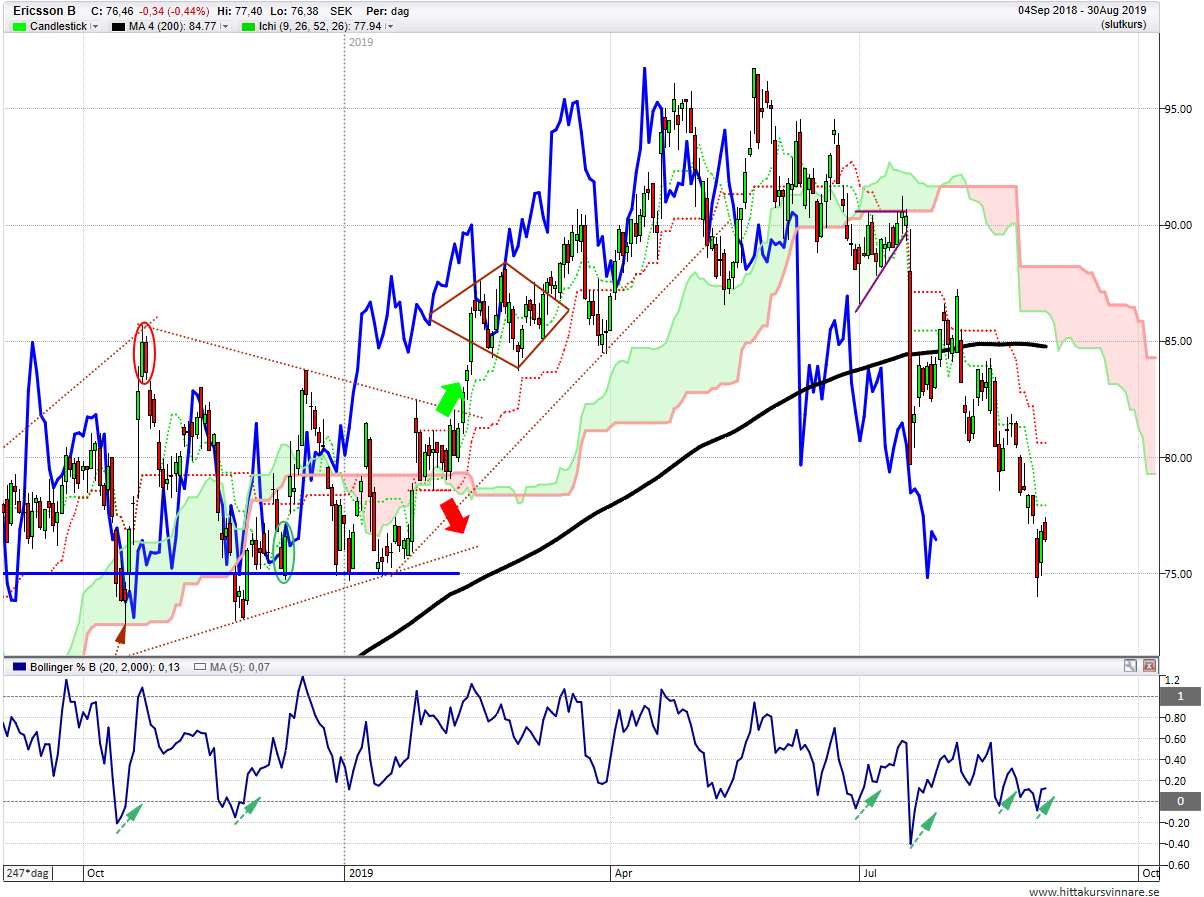Open the Ichi (9, 26, 52, 26) dropdown arrow
This screenshot has width=1204, height=897.
pos(390,26)
